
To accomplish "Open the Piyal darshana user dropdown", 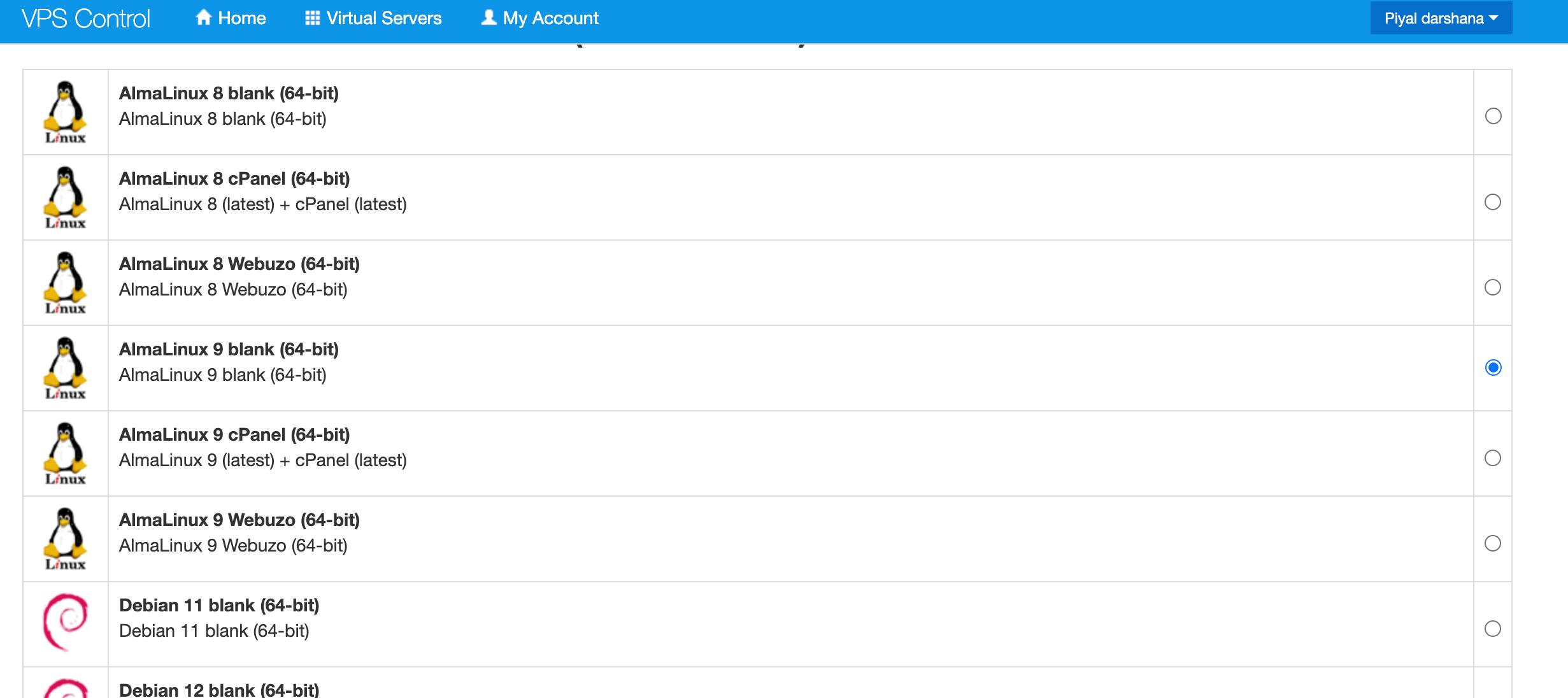I will pos(1441,18).
